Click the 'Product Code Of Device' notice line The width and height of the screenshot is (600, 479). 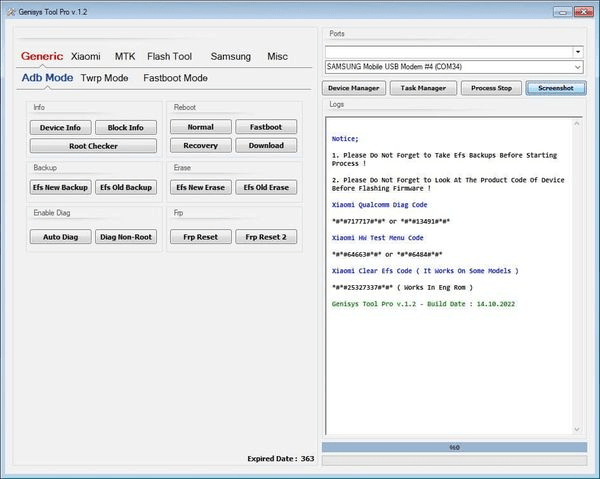448,184
